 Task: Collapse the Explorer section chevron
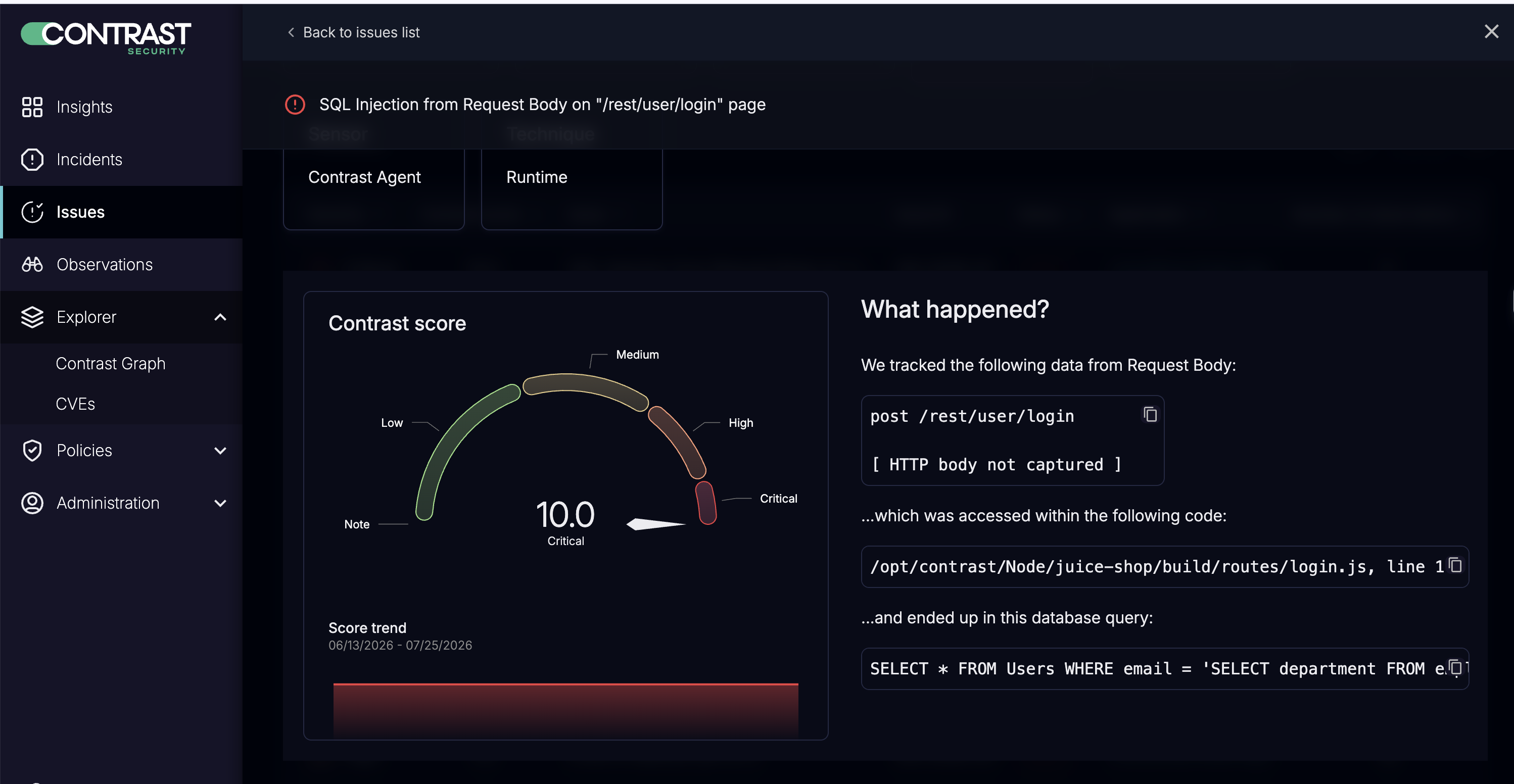(x=220, y=317)
